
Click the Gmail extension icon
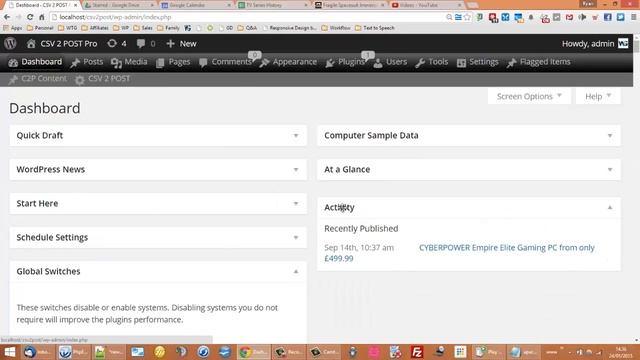pos(569,17)
